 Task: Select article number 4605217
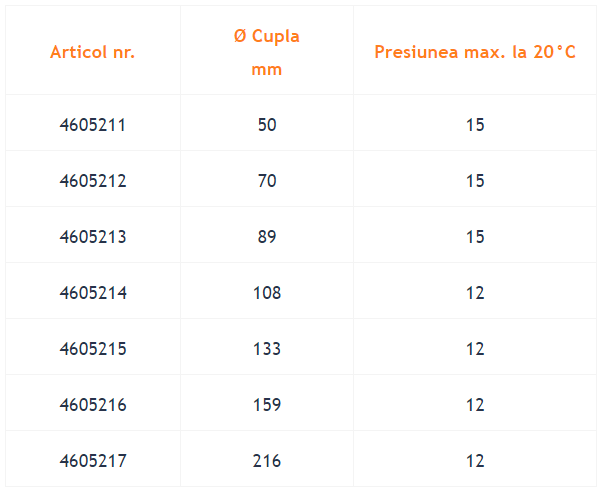click(93, 461)
